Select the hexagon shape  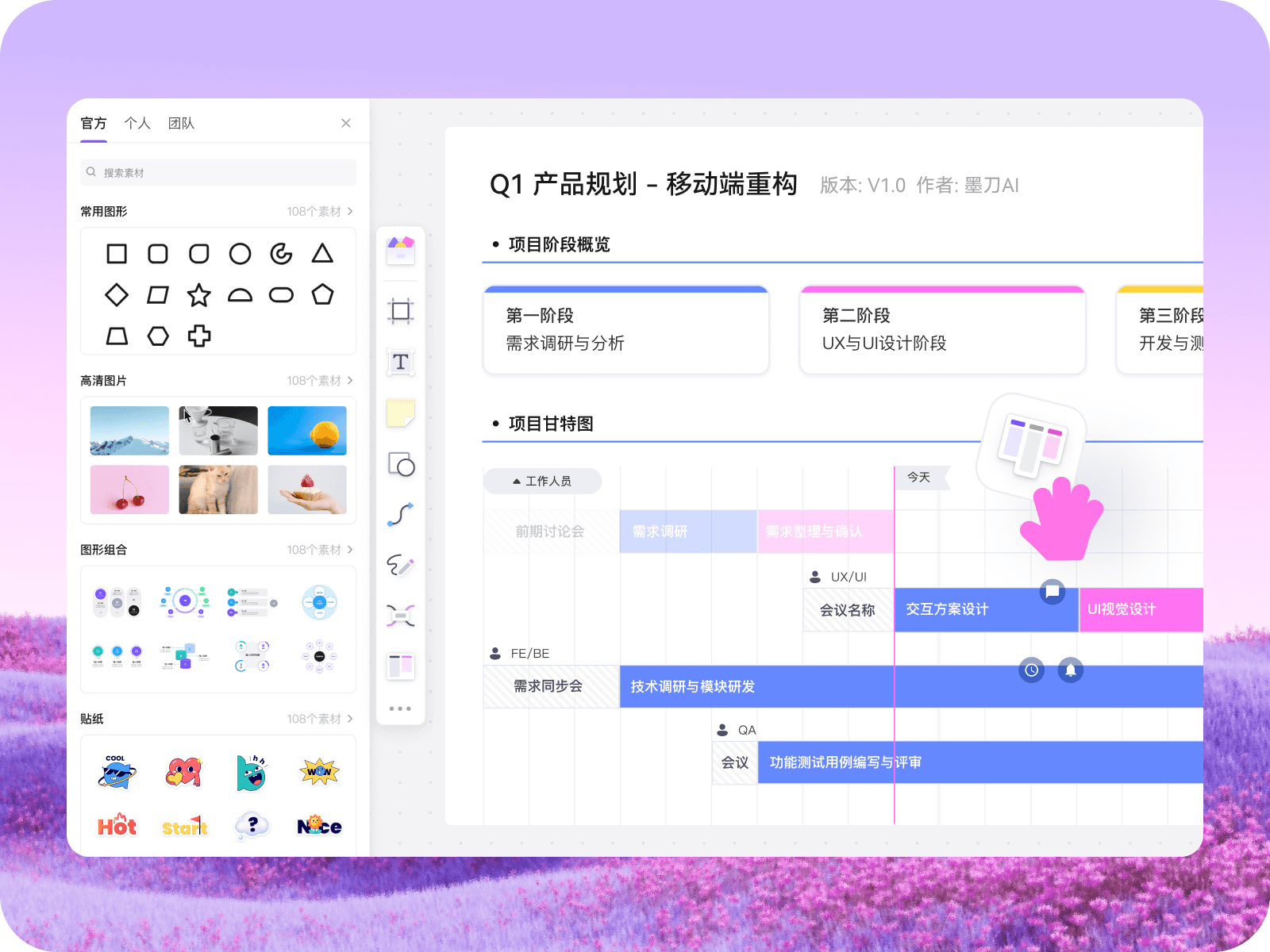point(158,336)
